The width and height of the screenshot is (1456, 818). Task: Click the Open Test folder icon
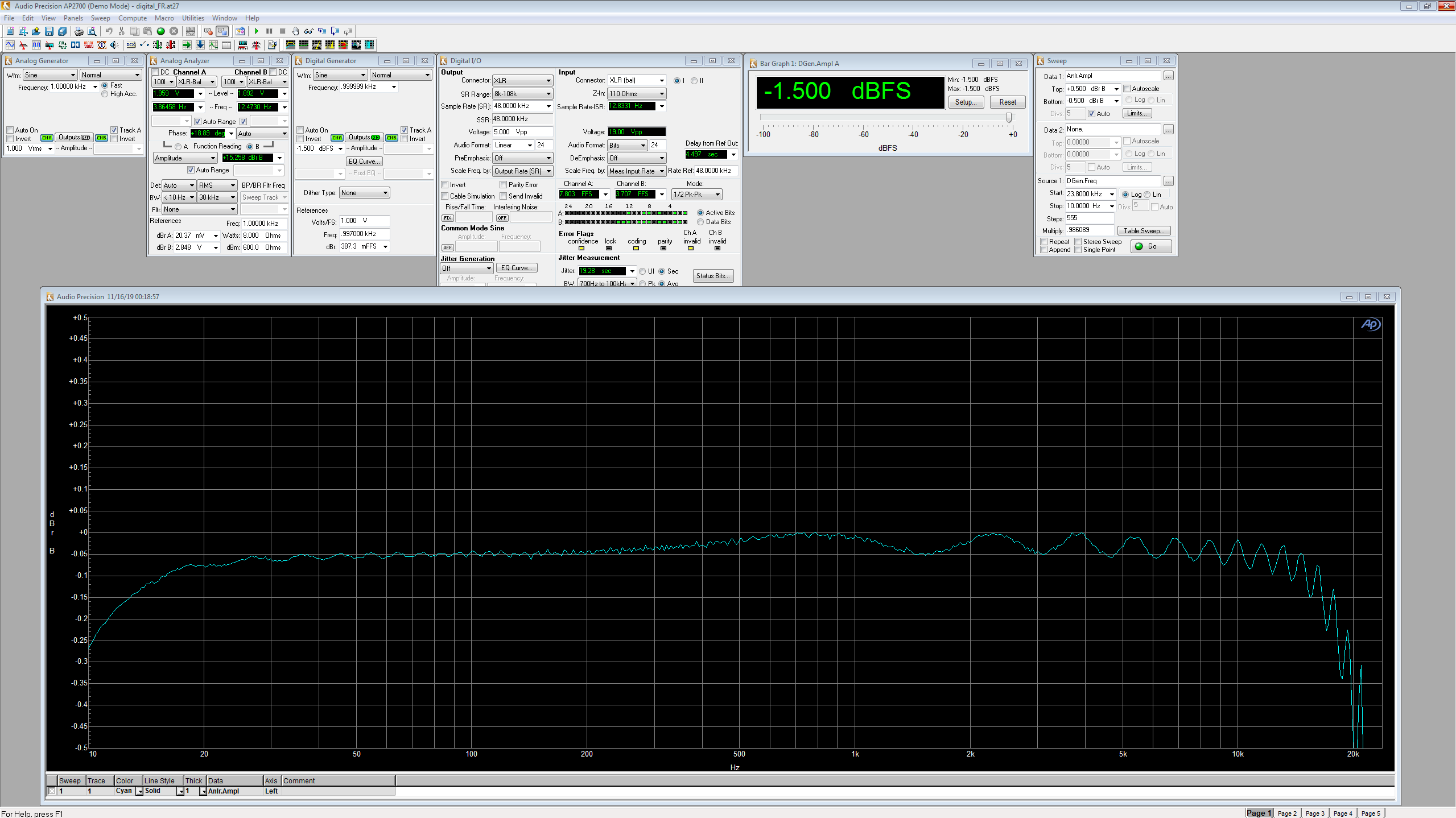[36, 31]
